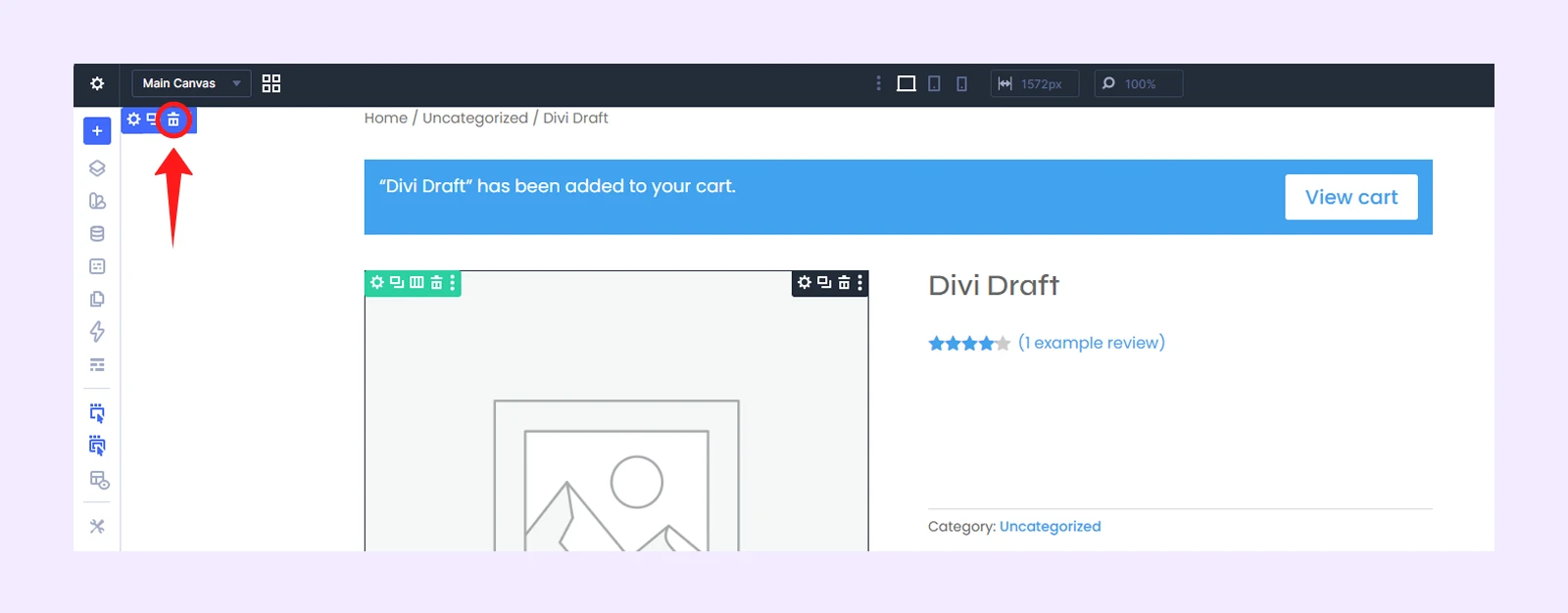This screenshot has height=613, width=1568.
Task: Open the green row's three-dot options menu
Action: click(452, 283)
